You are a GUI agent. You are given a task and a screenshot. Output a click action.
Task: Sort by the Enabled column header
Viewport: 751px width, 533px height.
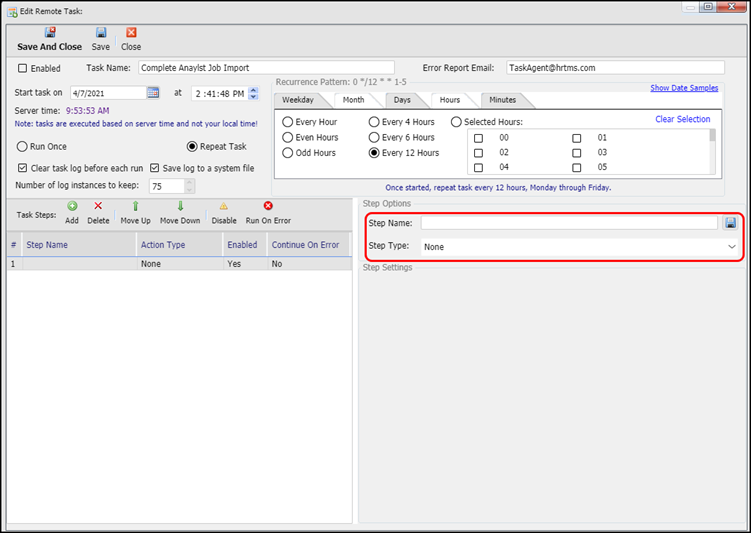click(x=245, y=245)
